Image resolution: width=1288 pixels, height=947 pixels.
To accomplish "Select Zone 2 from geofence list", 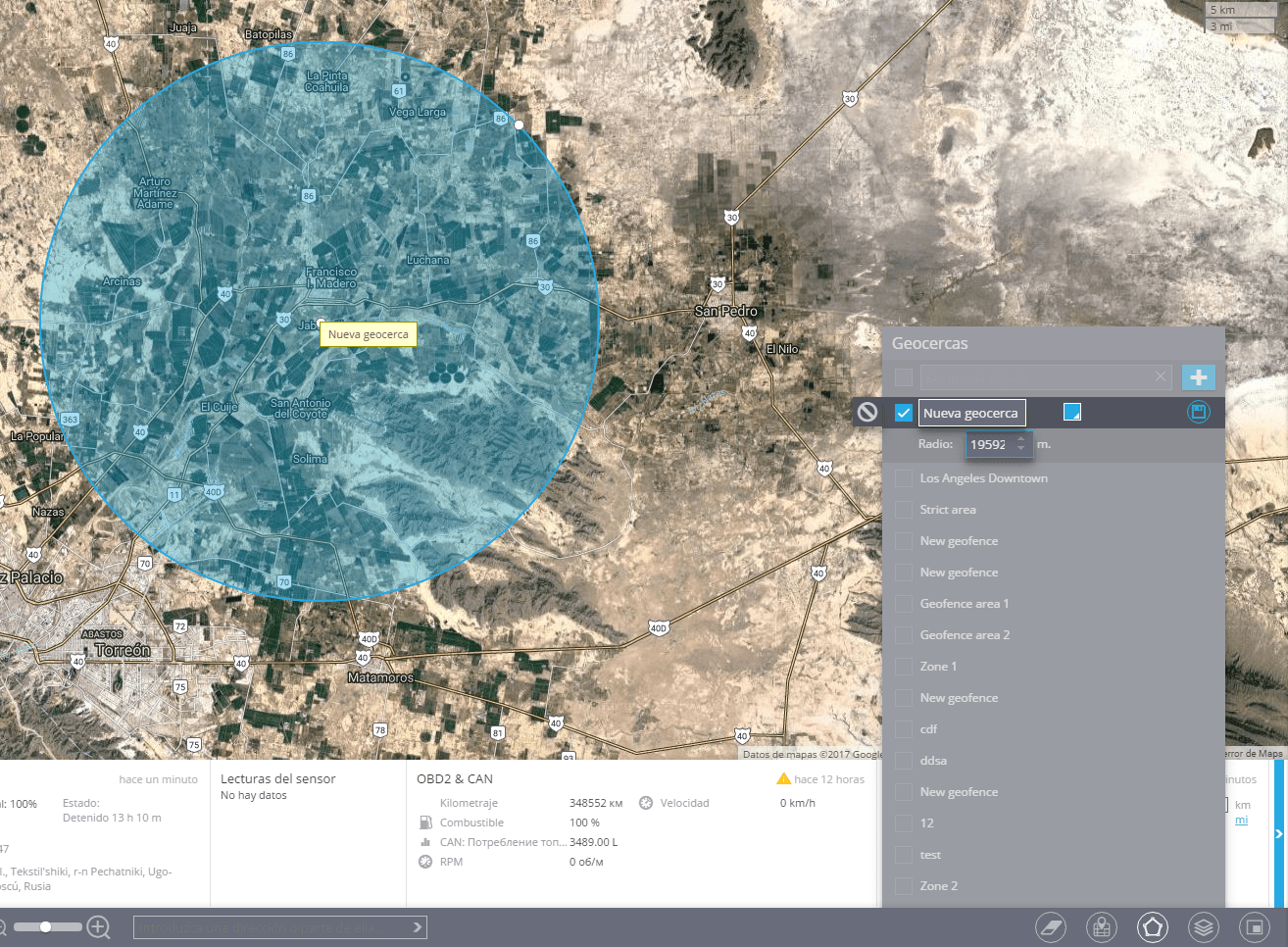I will coord(938,886).
